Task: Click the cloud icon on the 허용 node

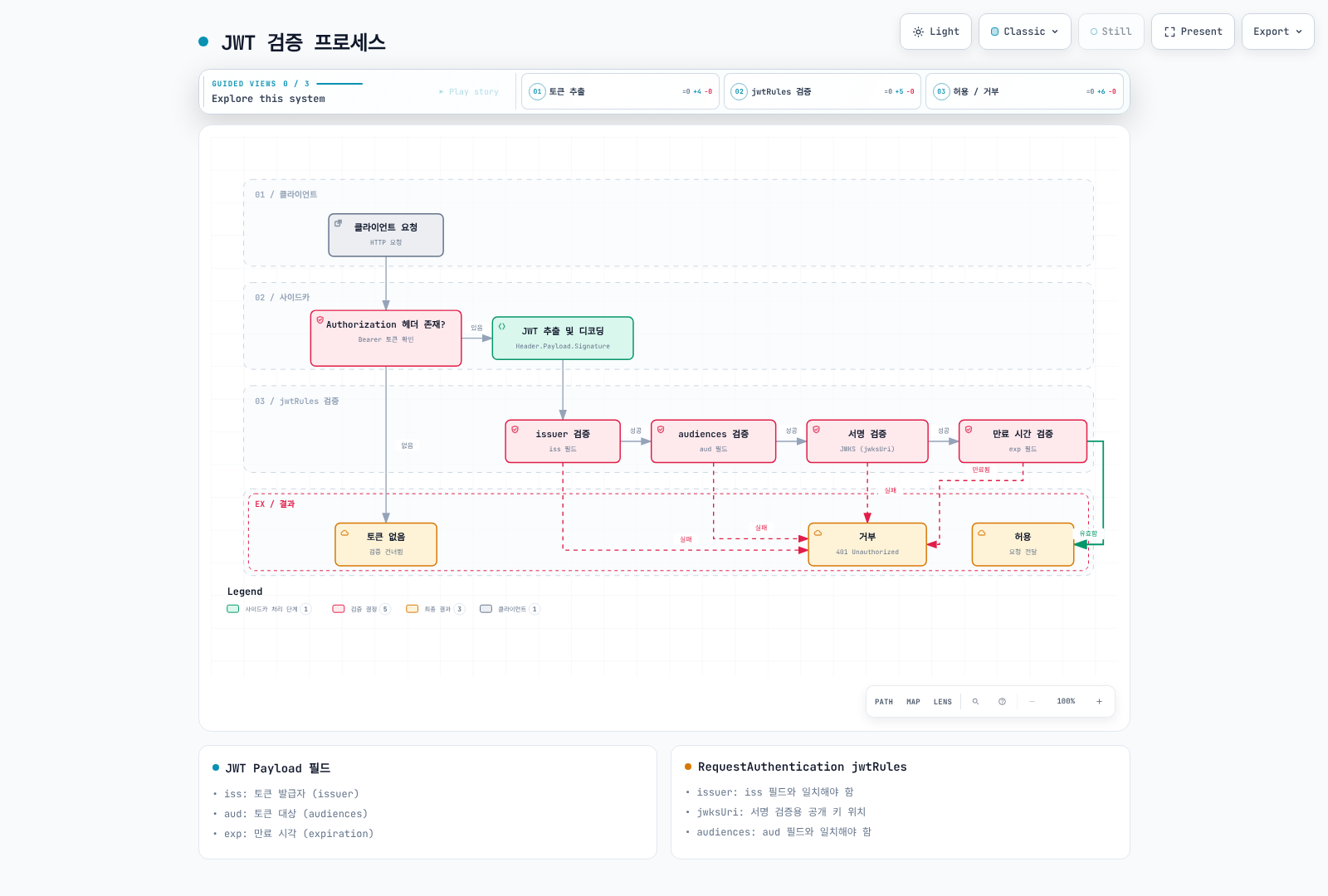Action: tap(981, 533)
